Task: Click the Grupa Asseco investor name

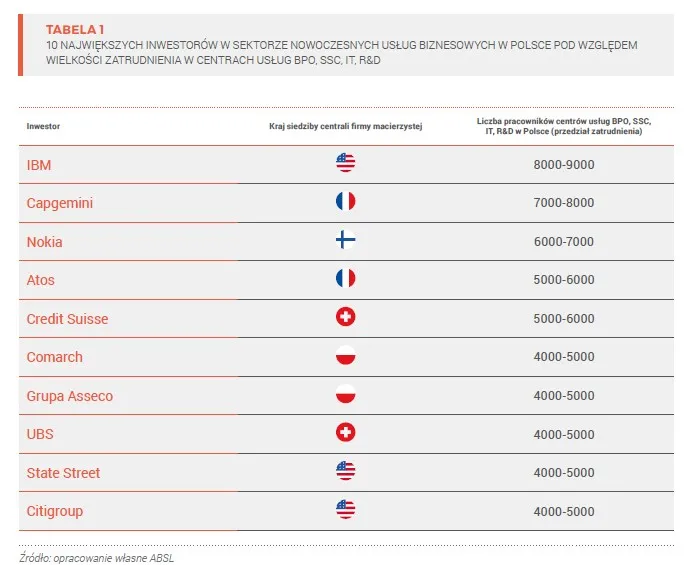Action: [x=70, y=396]
